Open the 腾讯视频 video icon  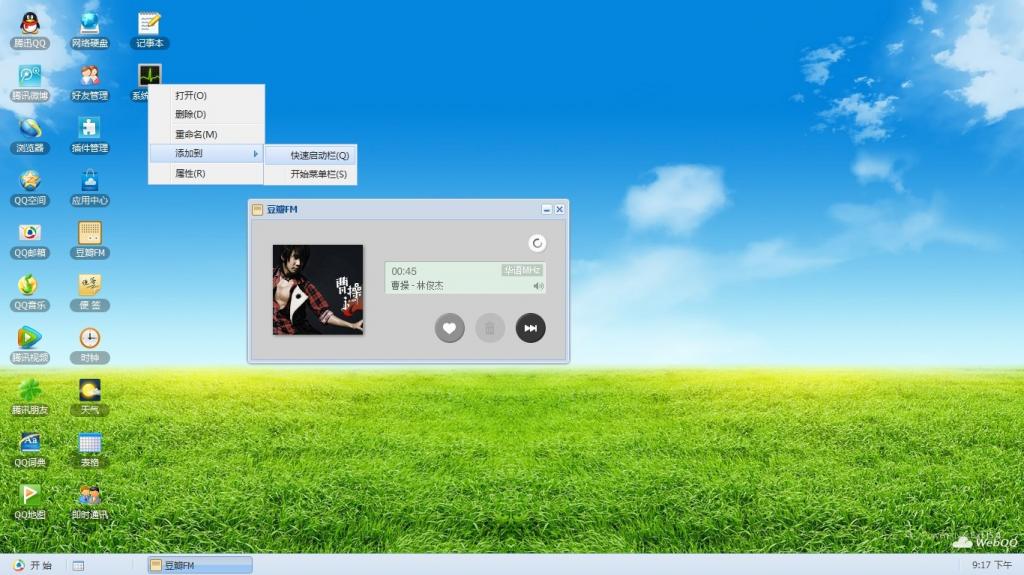tap(30, 344)
